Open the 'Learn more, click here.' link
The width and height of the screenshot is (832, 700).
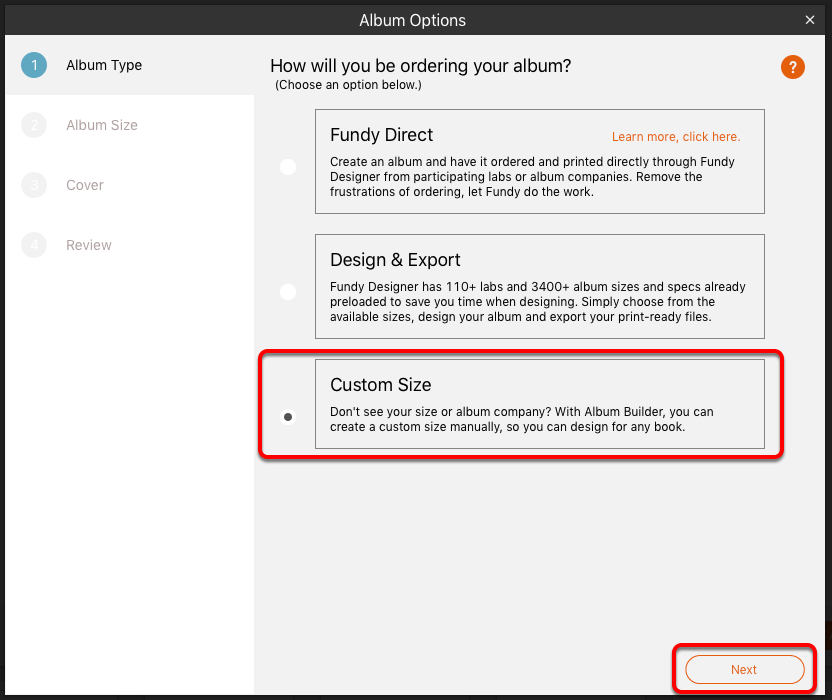tap(675, 137)
